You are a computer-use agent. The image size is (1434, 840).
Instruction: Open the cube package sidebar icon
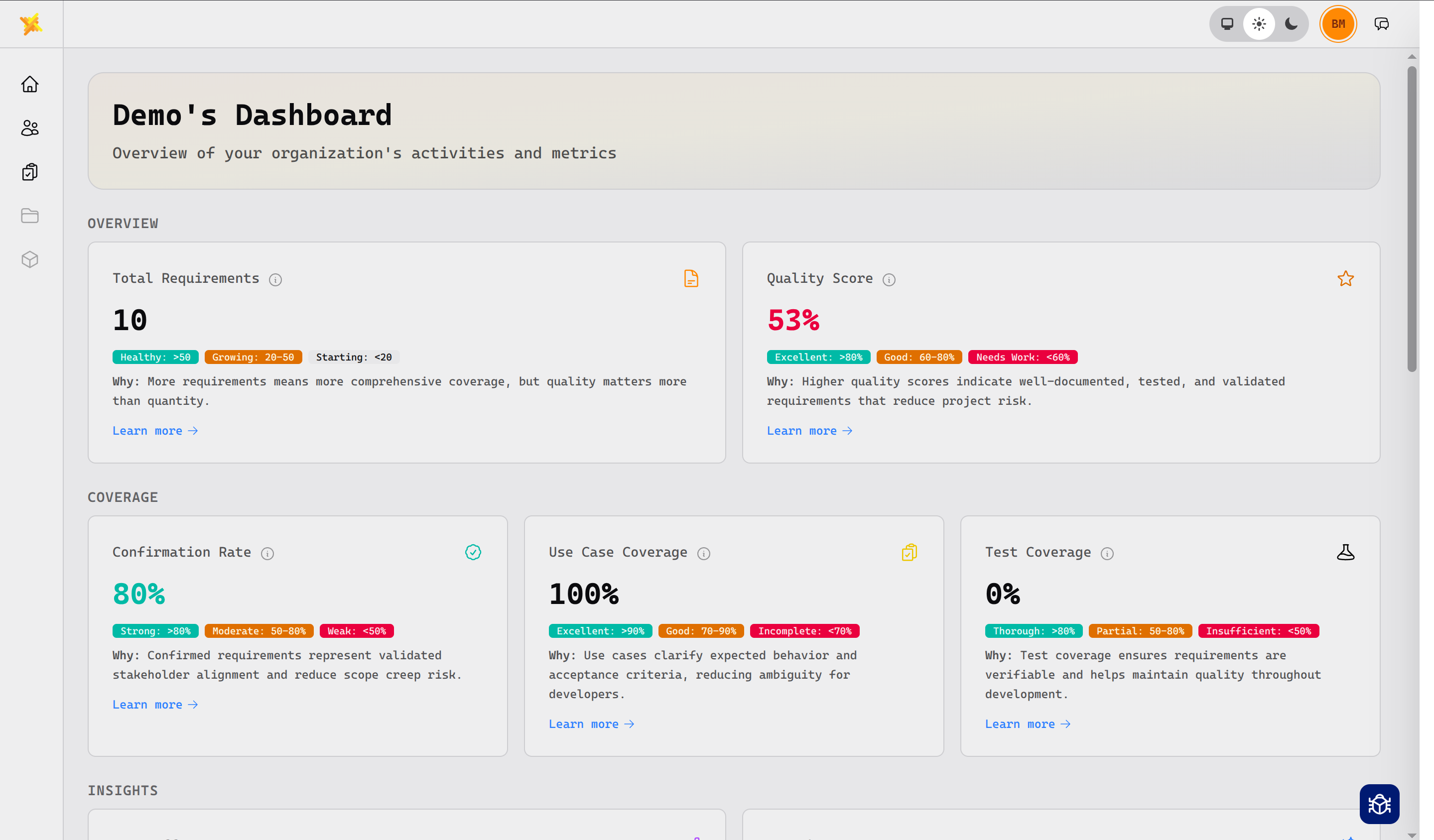coord(29,259)
